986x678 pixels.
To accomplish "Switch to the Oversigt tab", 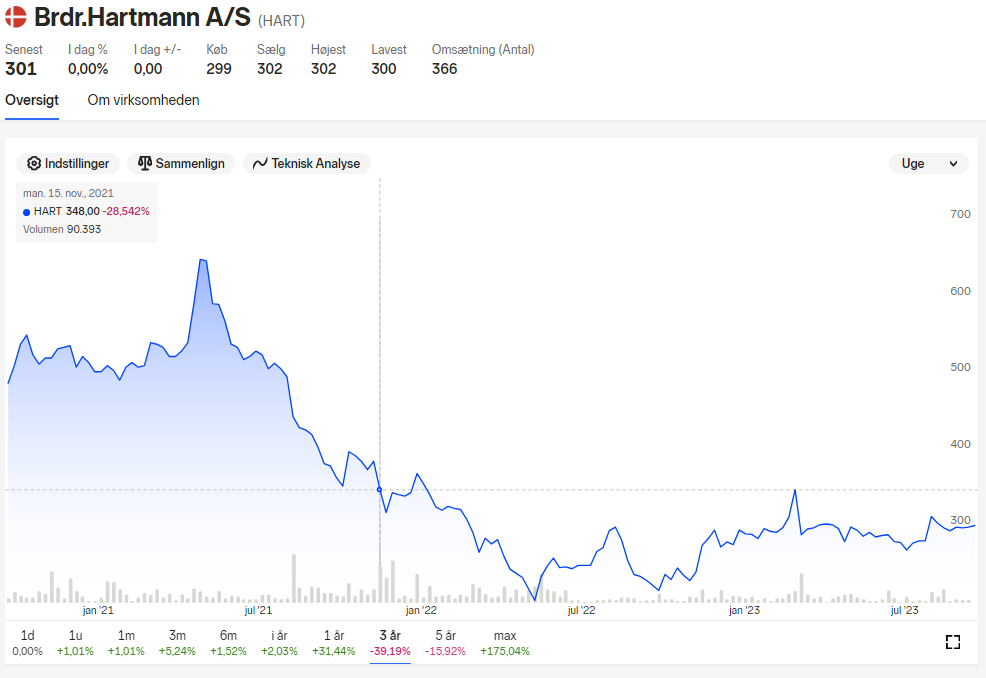I will [32, 101].
